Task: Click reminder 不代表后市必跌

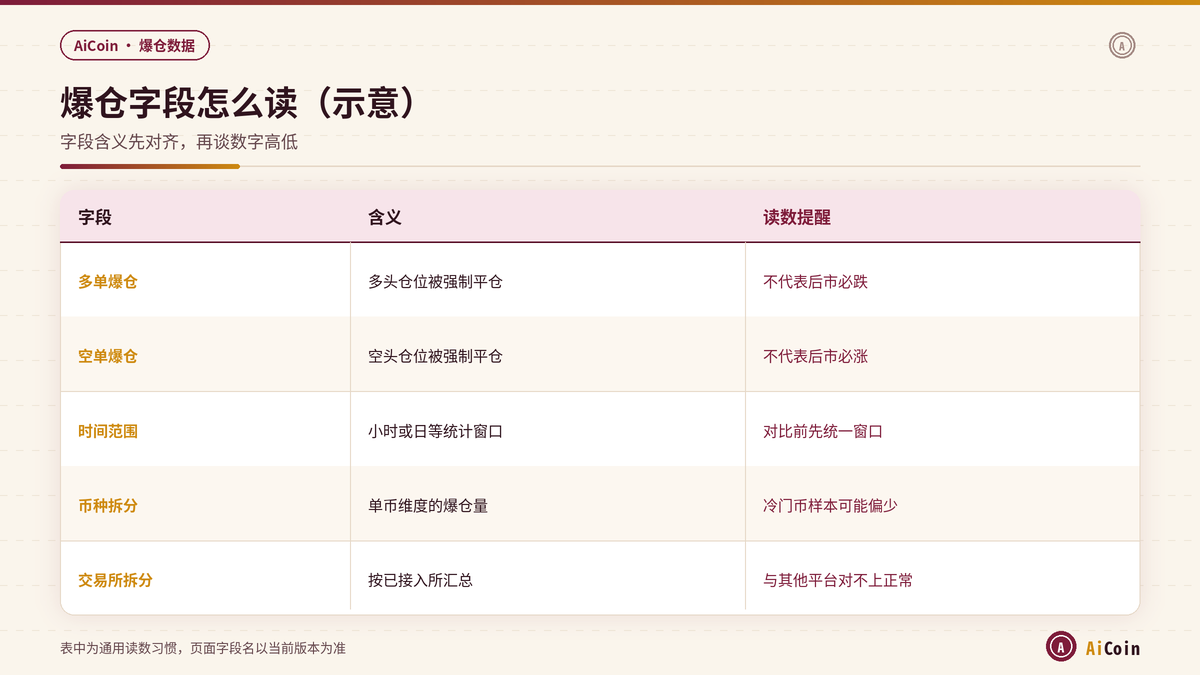Action: [x=815, y=282]
